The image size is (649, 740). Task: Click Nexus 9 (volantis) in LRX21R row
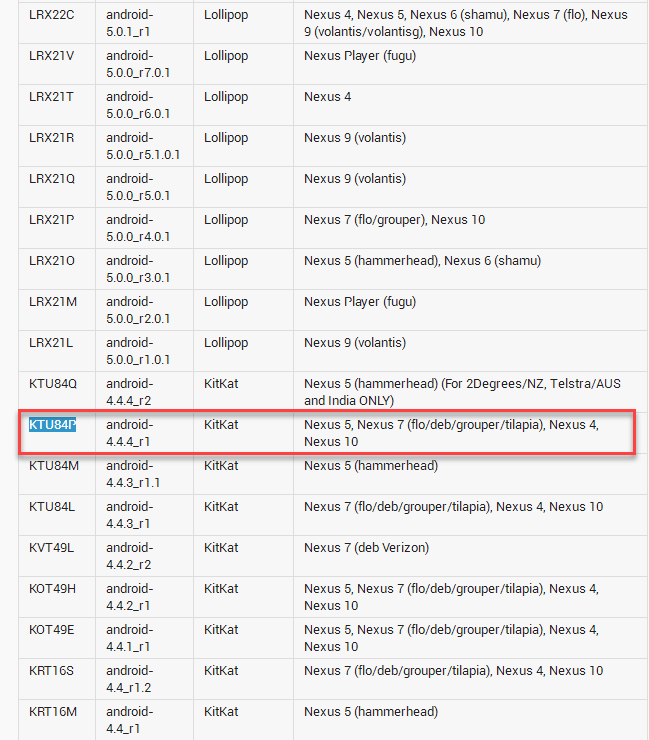tap(355, 138)
